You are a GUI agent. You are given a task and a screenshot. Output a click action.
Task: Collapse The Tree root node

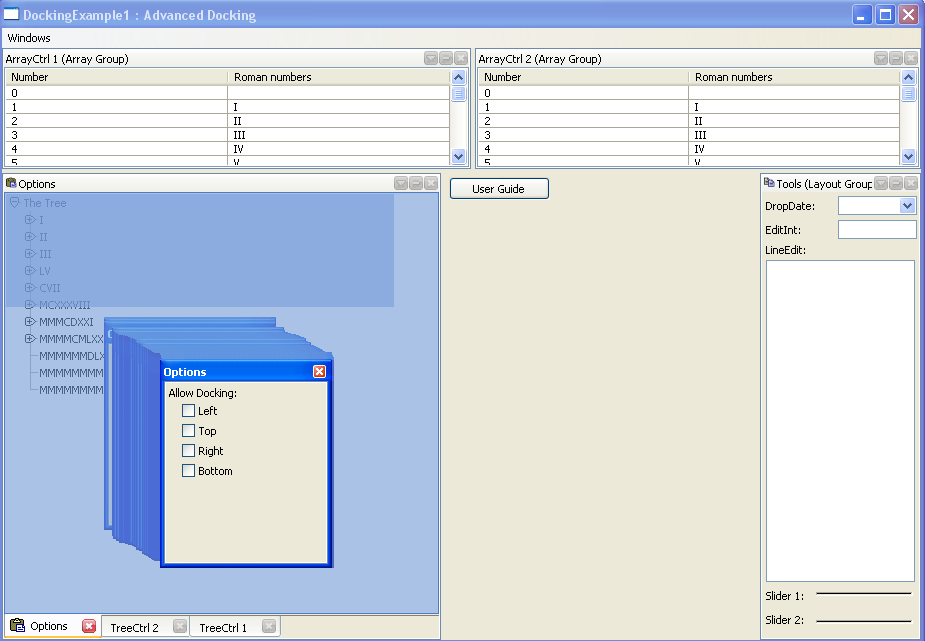14,203
